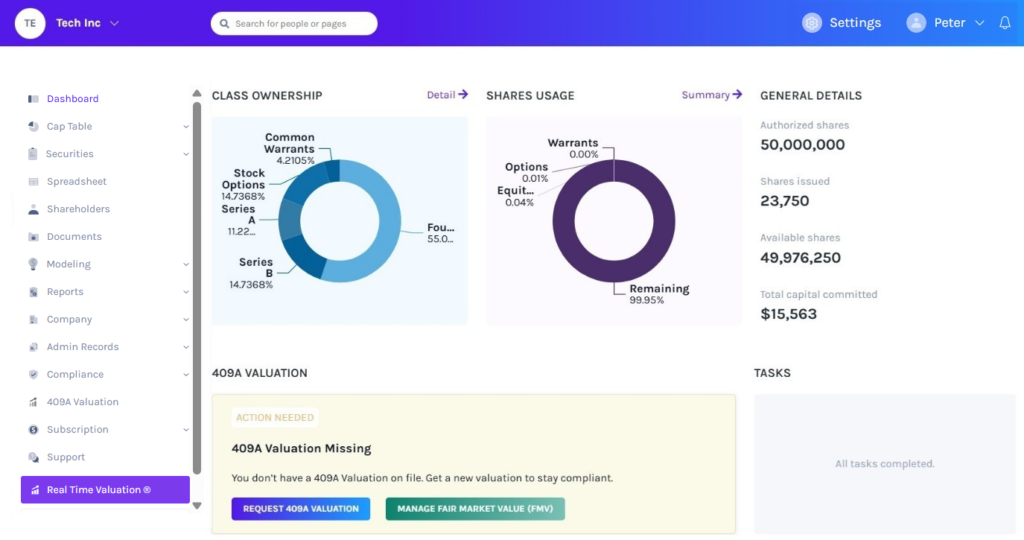1024x540 pixels.
Task: Open the Peter user menu dropdown
Action: (978, 23)
